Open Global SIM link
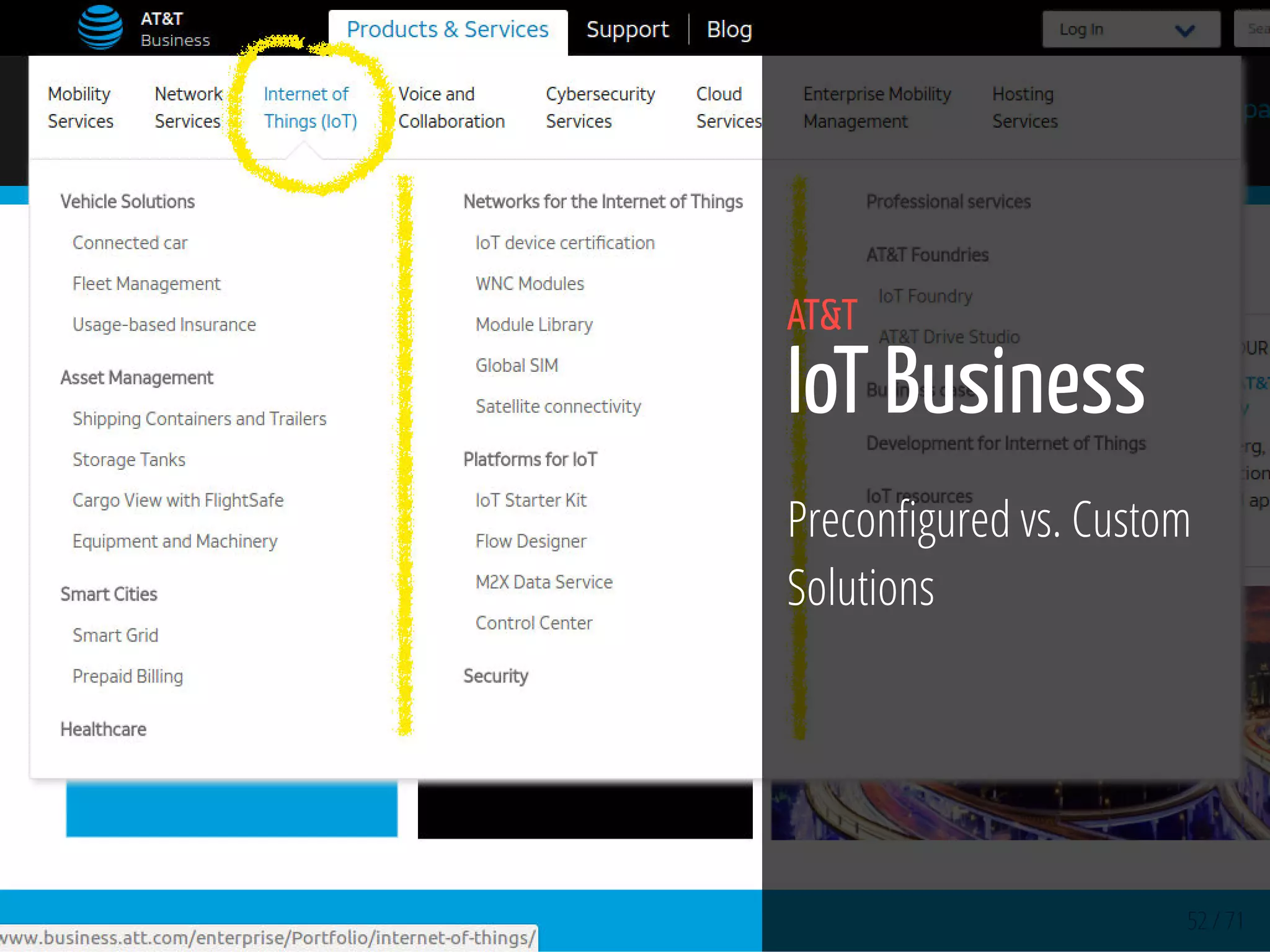Screen dimensions: 1270x952 517,365
